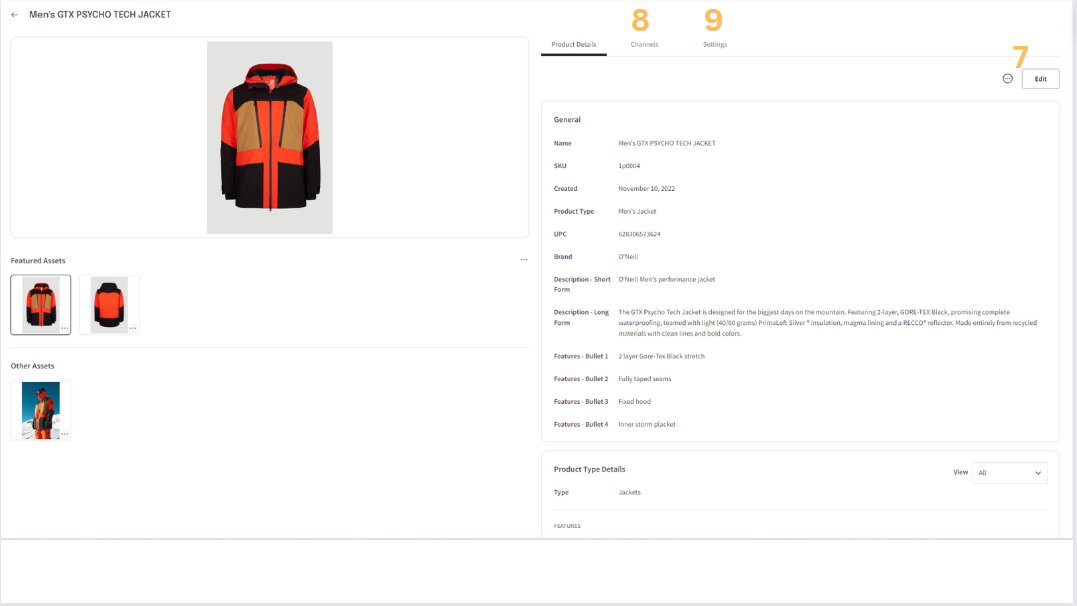Open the more options menu beside Edit
Image resolution: width=1077 pixels, height=606 pixels.
(1008, 79)
